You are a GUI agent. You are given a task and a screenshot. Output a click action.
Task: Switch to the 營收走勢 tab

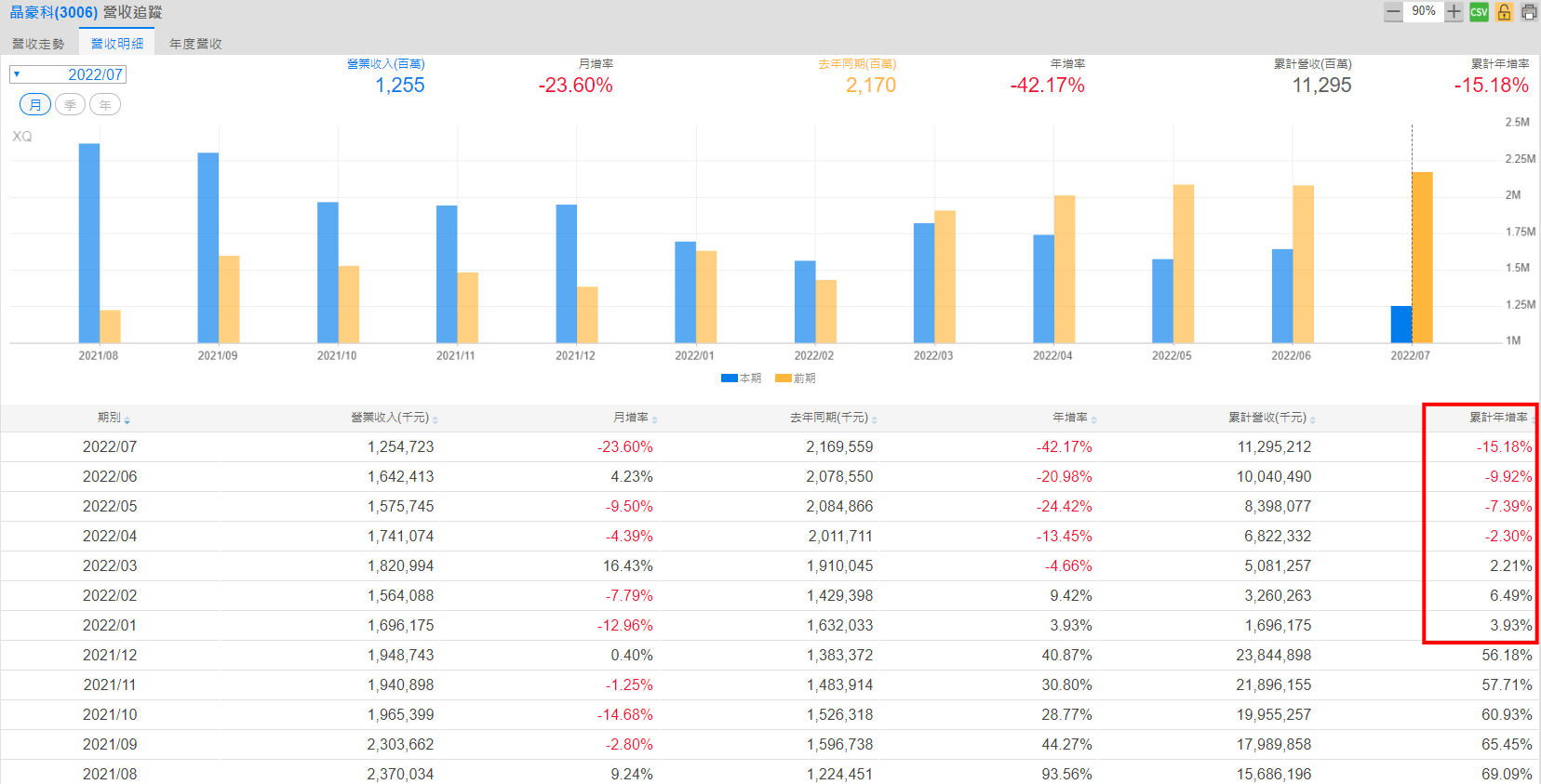(x=38, y=44)
